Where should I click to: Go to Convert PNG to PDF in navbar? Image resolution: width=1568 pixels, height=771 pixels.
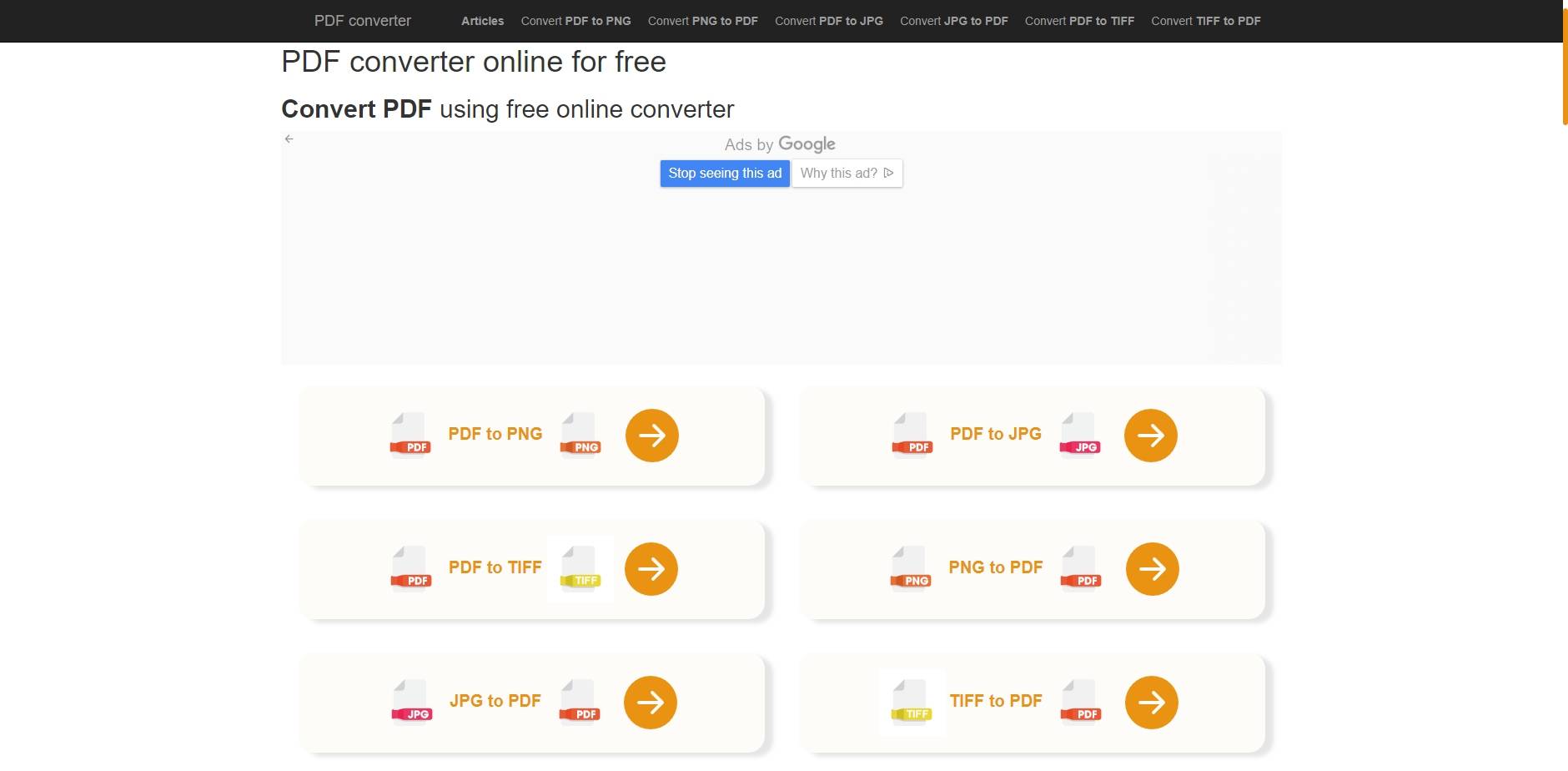pyautogui.click(x=702, y=21)
